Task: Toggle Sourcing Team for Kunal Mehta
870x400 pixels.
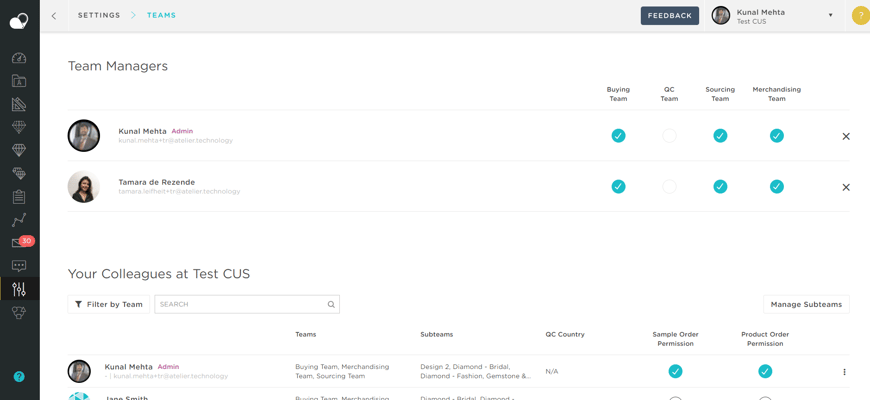Action: [x=720, y=135]
